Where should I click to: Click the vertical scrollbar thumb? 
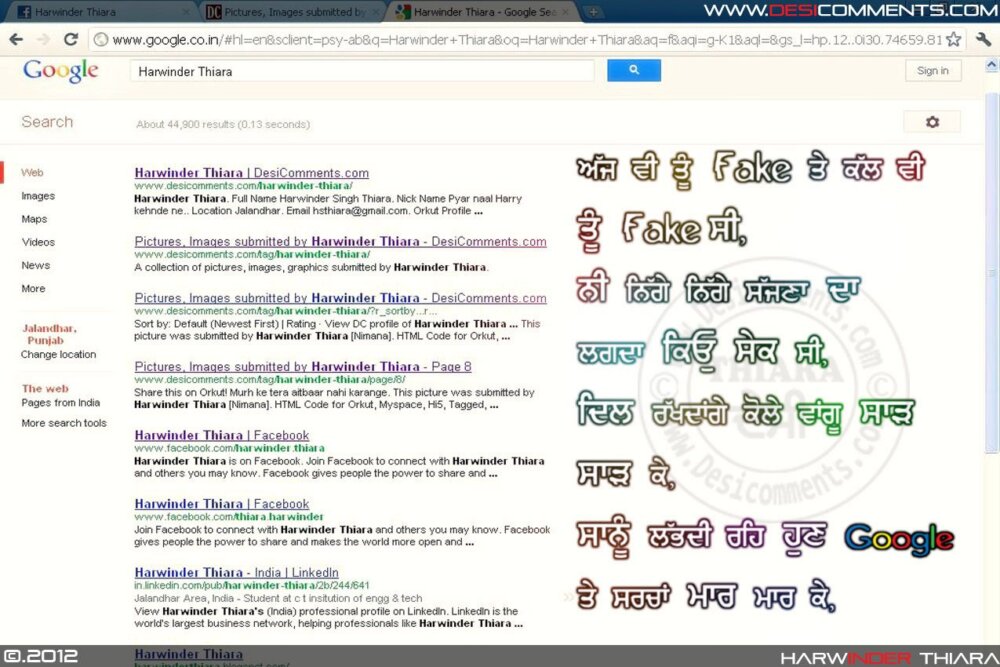coord(992,273)
